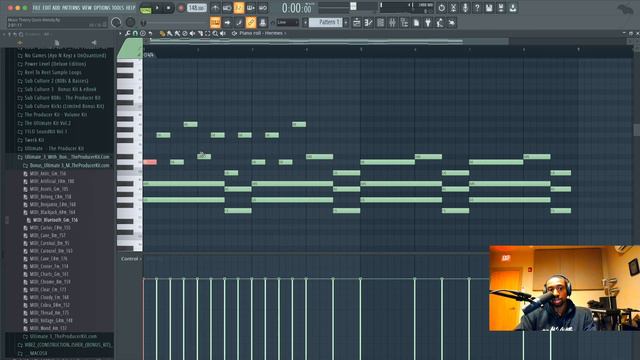Open the TOOLS menu
640x360 pixels.
[x=118, y=8]
